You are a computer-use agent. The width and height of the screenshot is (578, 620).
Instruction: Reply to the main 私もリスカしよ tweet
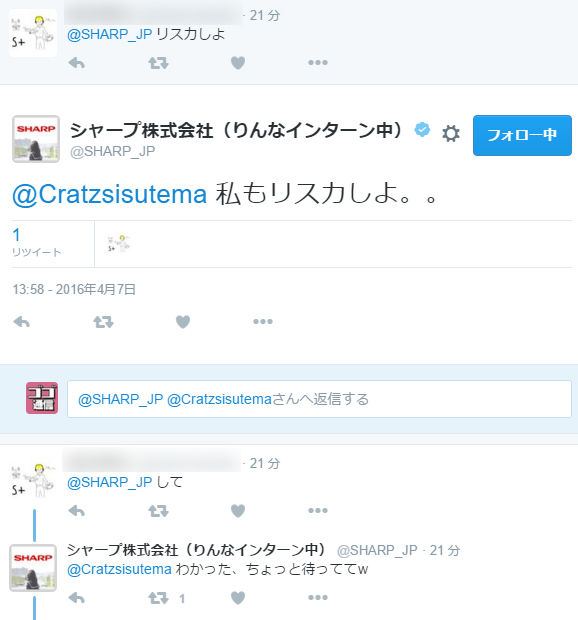click(21, 322)
